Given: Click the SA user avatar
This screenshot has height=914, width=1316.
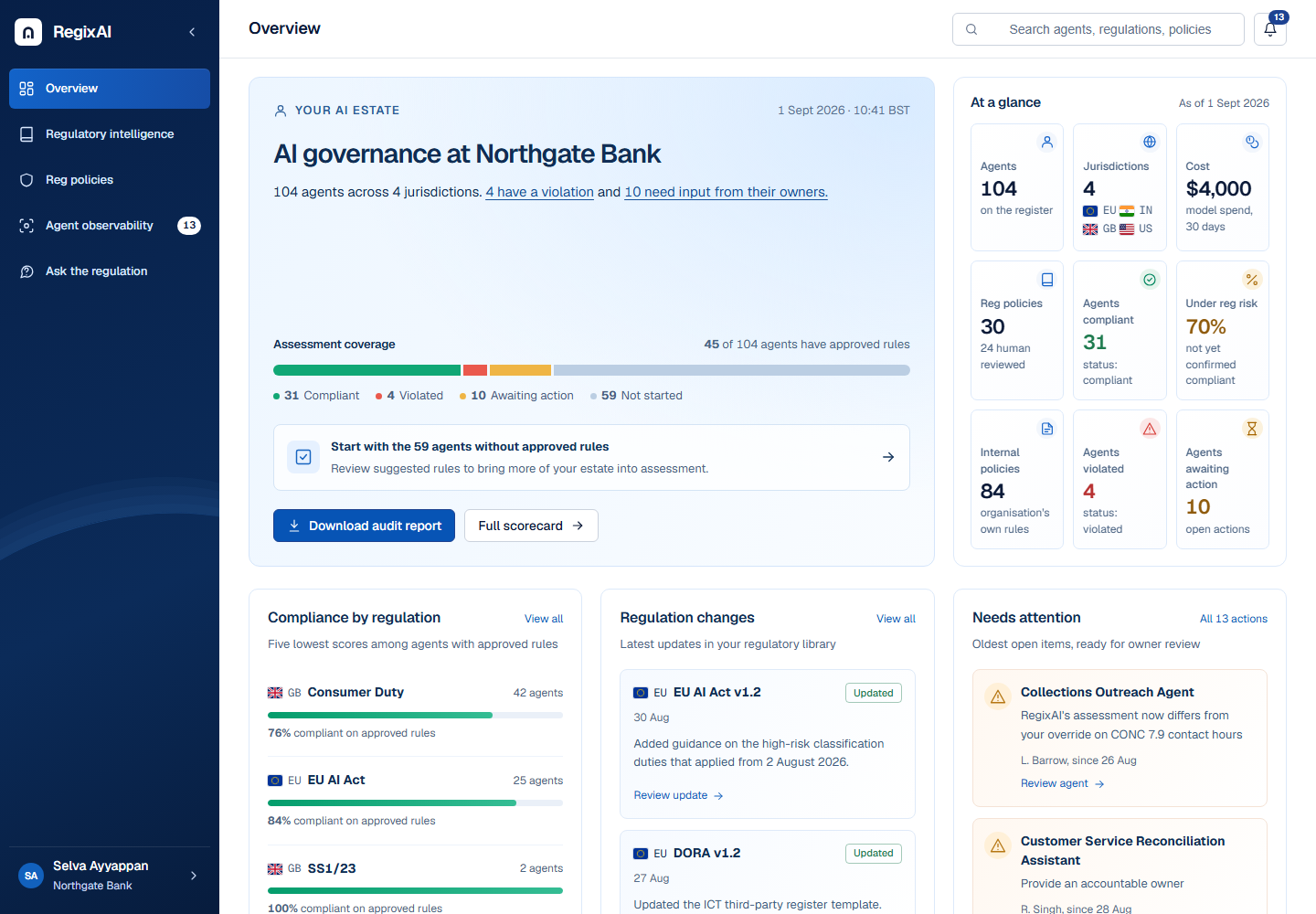Looking at the screenshot, I should click(x=31, y=876).
